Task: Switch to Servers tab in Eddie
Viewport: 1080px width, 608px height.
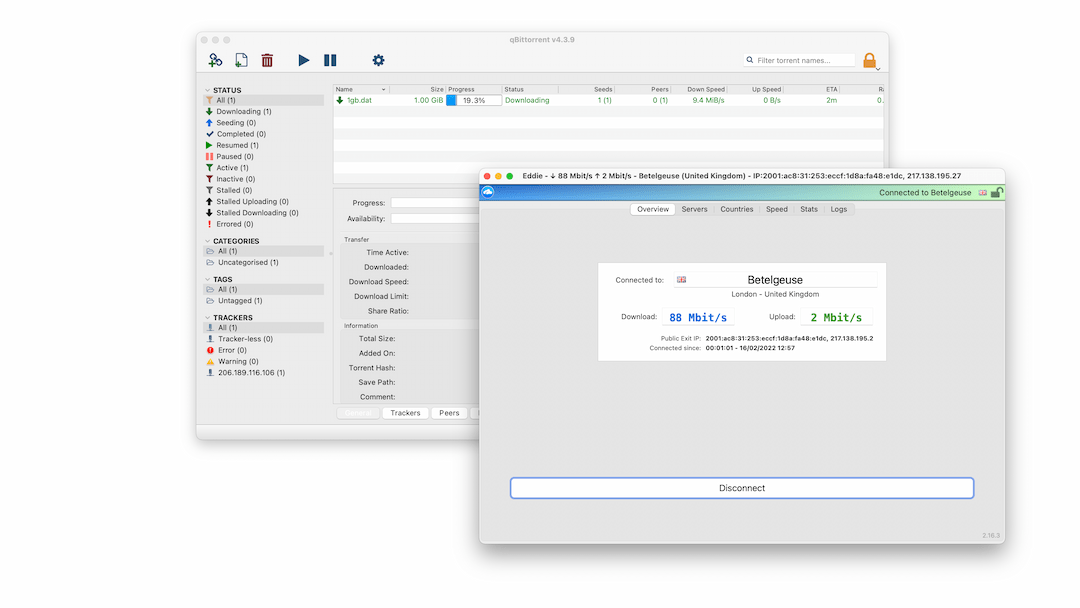Action: [694, 209]
